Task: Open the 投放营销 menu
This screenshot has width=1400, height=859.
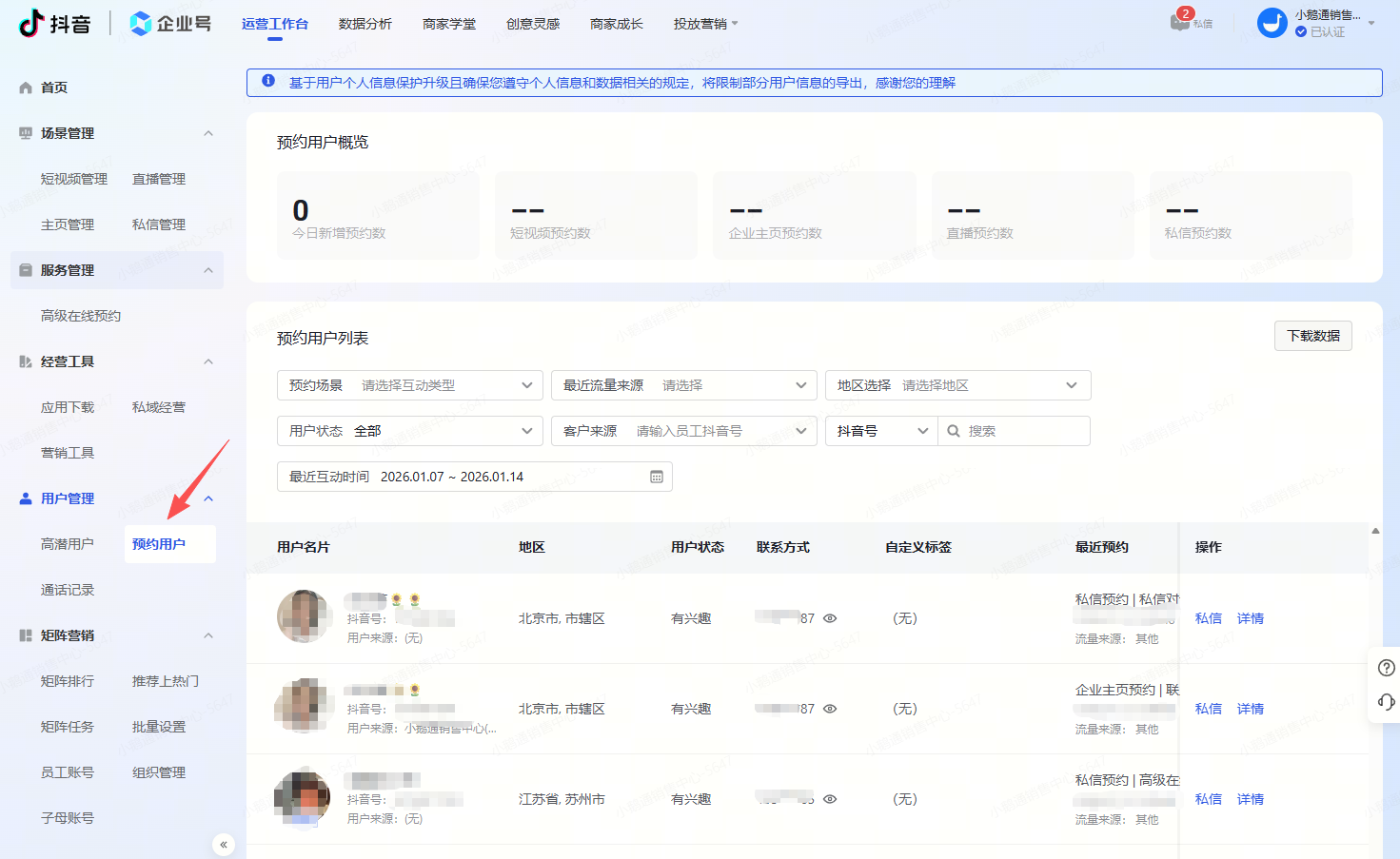Action: click(704, 24)
